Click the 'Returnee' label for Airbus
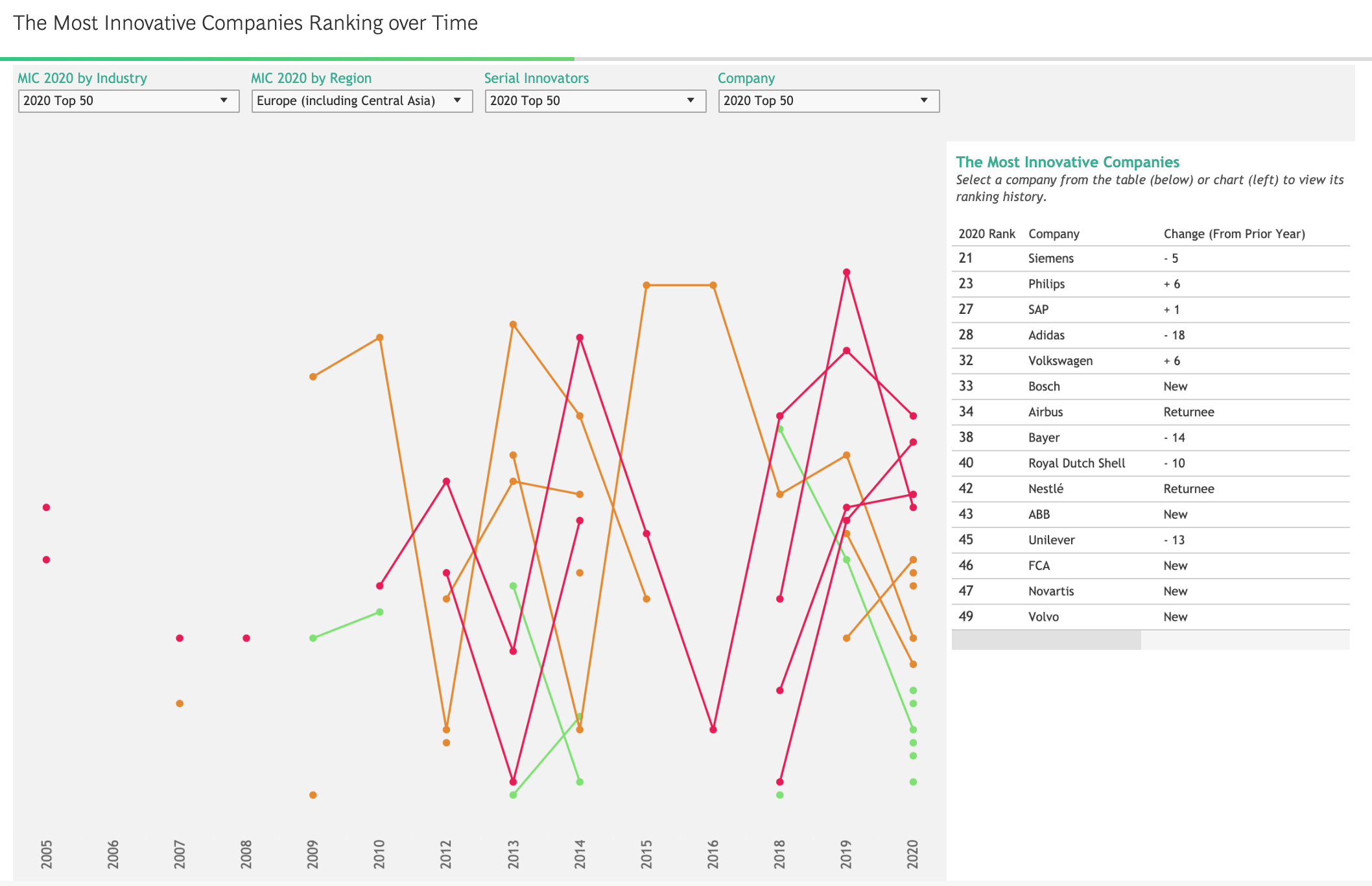This screenshot has height=886, width=1372. tap(1189, 412)
